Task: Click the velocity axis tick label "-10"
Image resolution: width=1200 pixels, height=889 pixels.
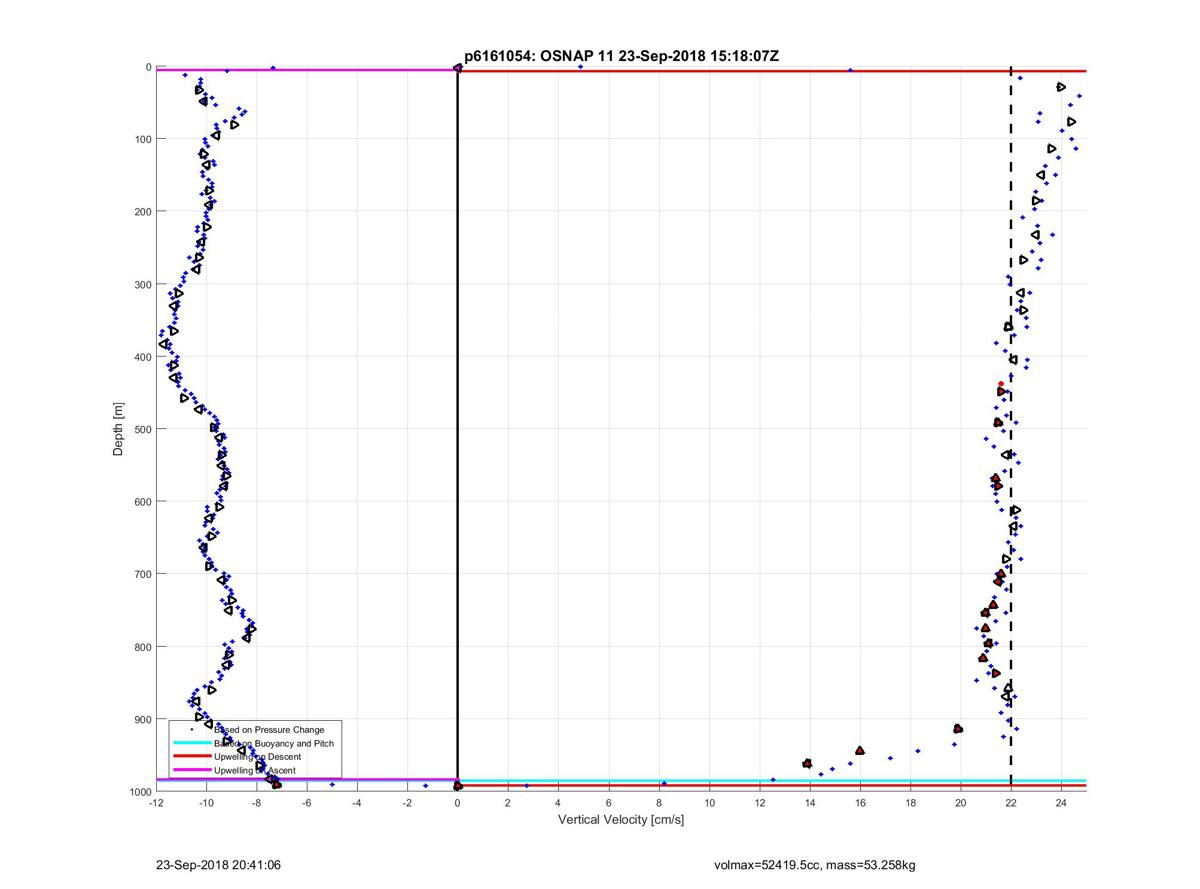Action: coord(206,802)
